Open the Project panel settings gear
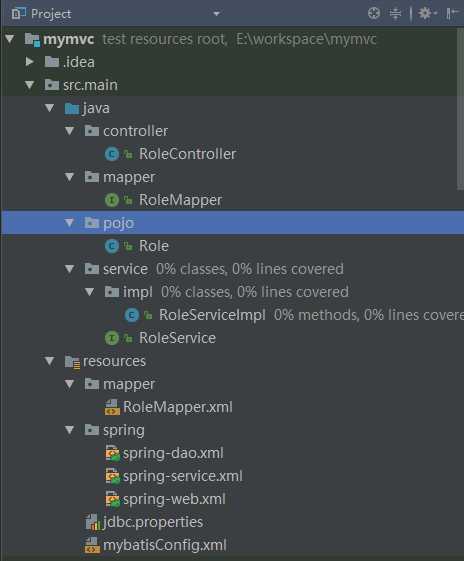Image resolution: width=464 pixels, height=561 pixels. (425, 14)
